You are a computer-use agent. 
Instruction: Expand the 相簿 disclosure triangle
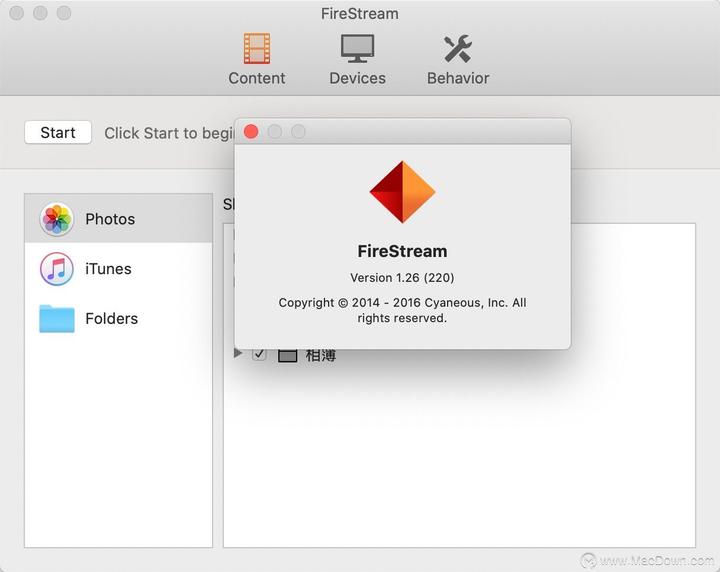[x=238, y=353]
